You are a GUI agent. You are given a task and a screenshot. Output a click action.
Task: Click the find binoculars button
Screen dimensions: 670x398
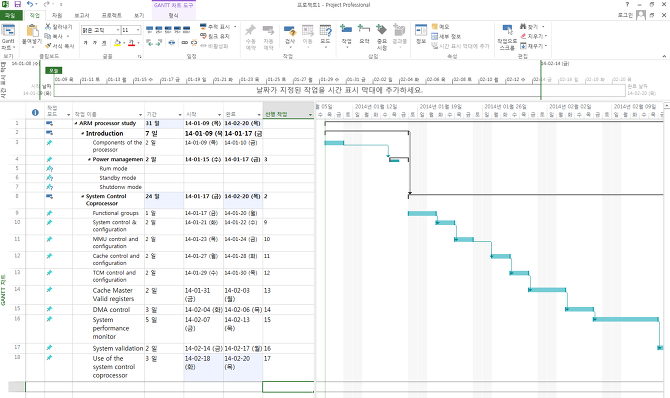(x=530, y=27)
